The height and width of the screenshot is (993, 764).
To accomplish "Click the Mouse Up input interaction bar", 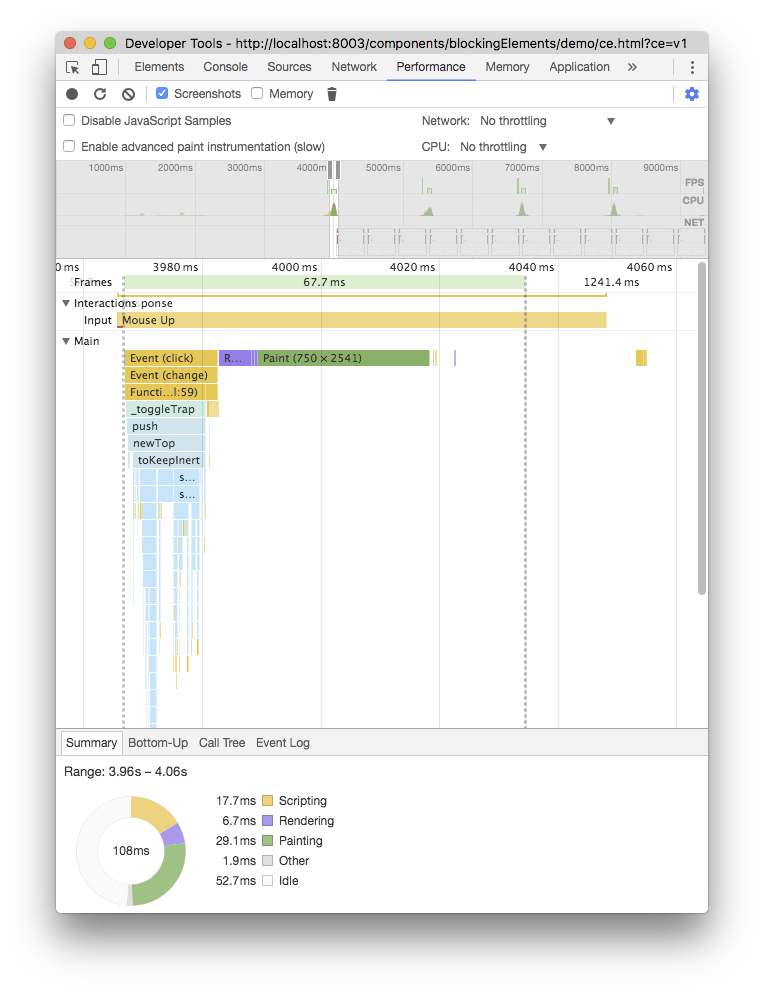I will click(x=362, y=320).
